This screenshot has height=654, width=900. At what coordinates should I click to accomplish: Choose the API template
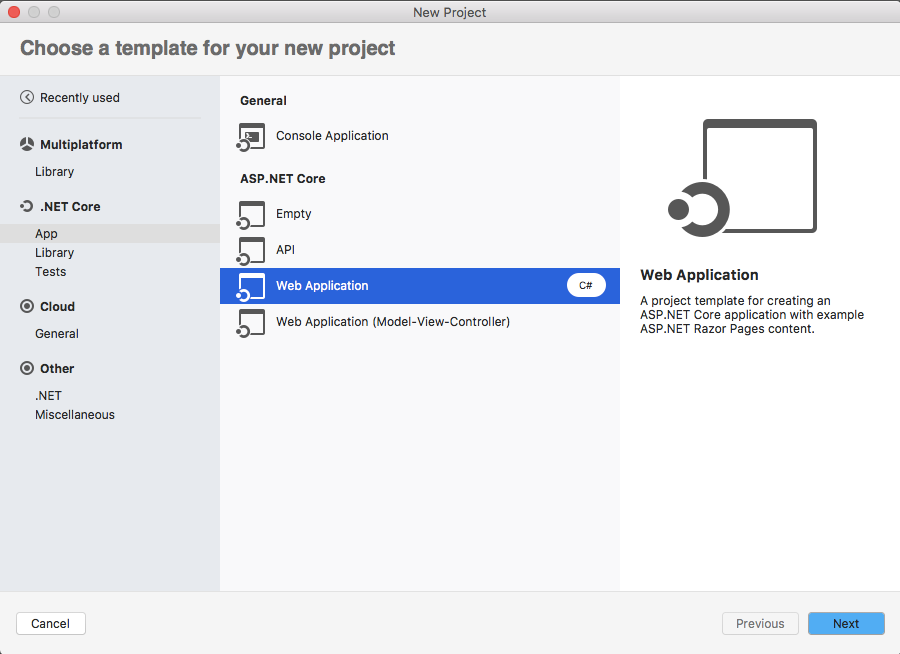[x=420, y=250]
